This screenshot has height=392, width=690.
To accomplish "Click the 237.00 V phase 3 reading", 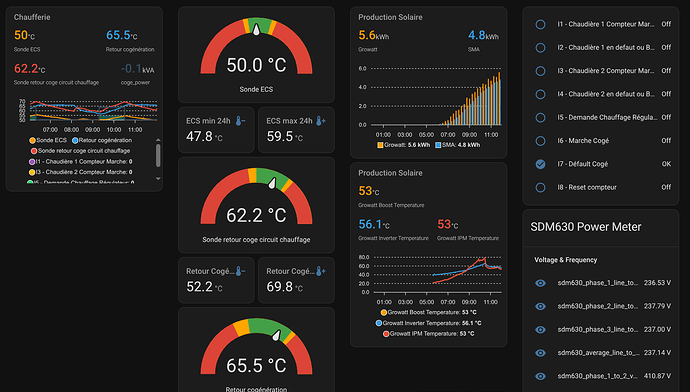I will (x=657, y=330).
